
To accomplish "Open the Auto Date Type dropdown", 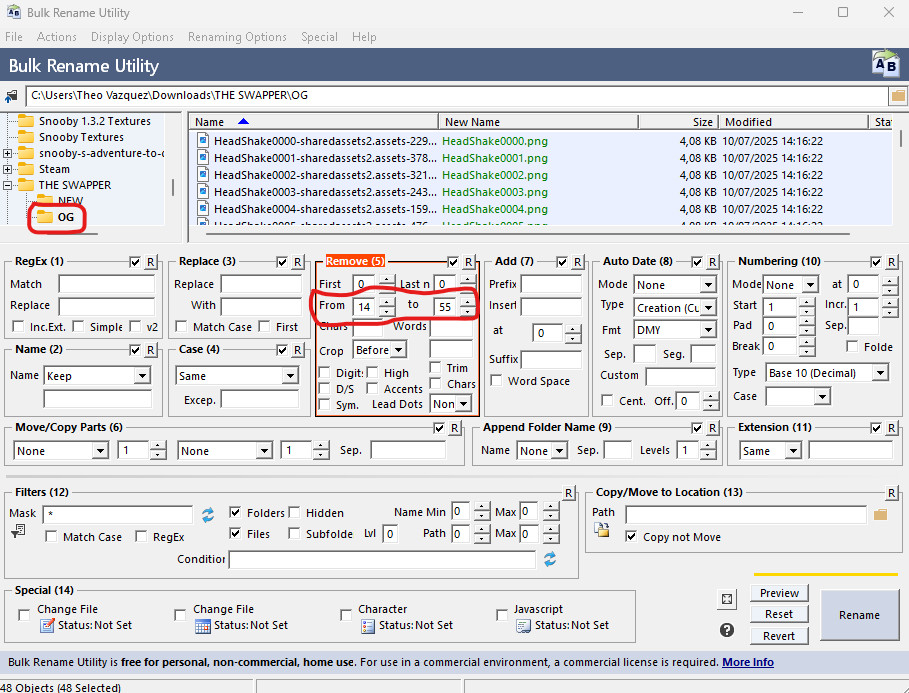I will click(x=707, y=307).
